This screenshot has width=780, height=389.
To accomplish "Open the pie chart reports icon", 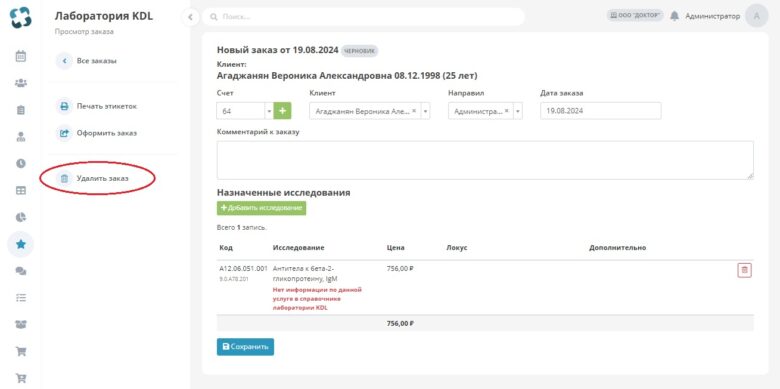I will click(x=20, y=217).
